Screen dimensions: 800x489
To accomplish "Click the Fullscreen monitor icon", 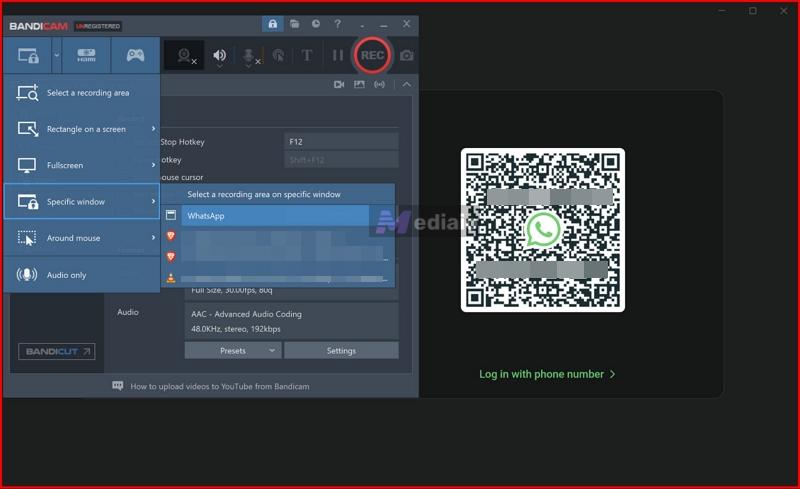I will coord(27,165).
